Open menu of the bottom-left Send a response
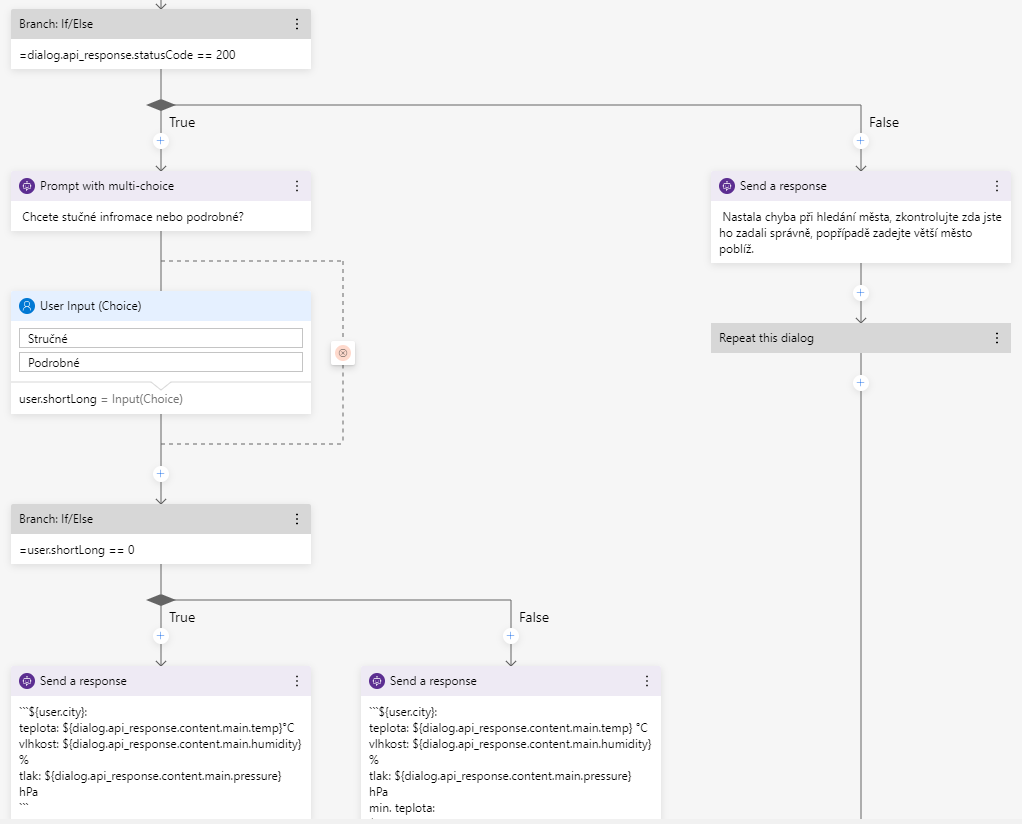1022x824 pixels. pos(296,681)
